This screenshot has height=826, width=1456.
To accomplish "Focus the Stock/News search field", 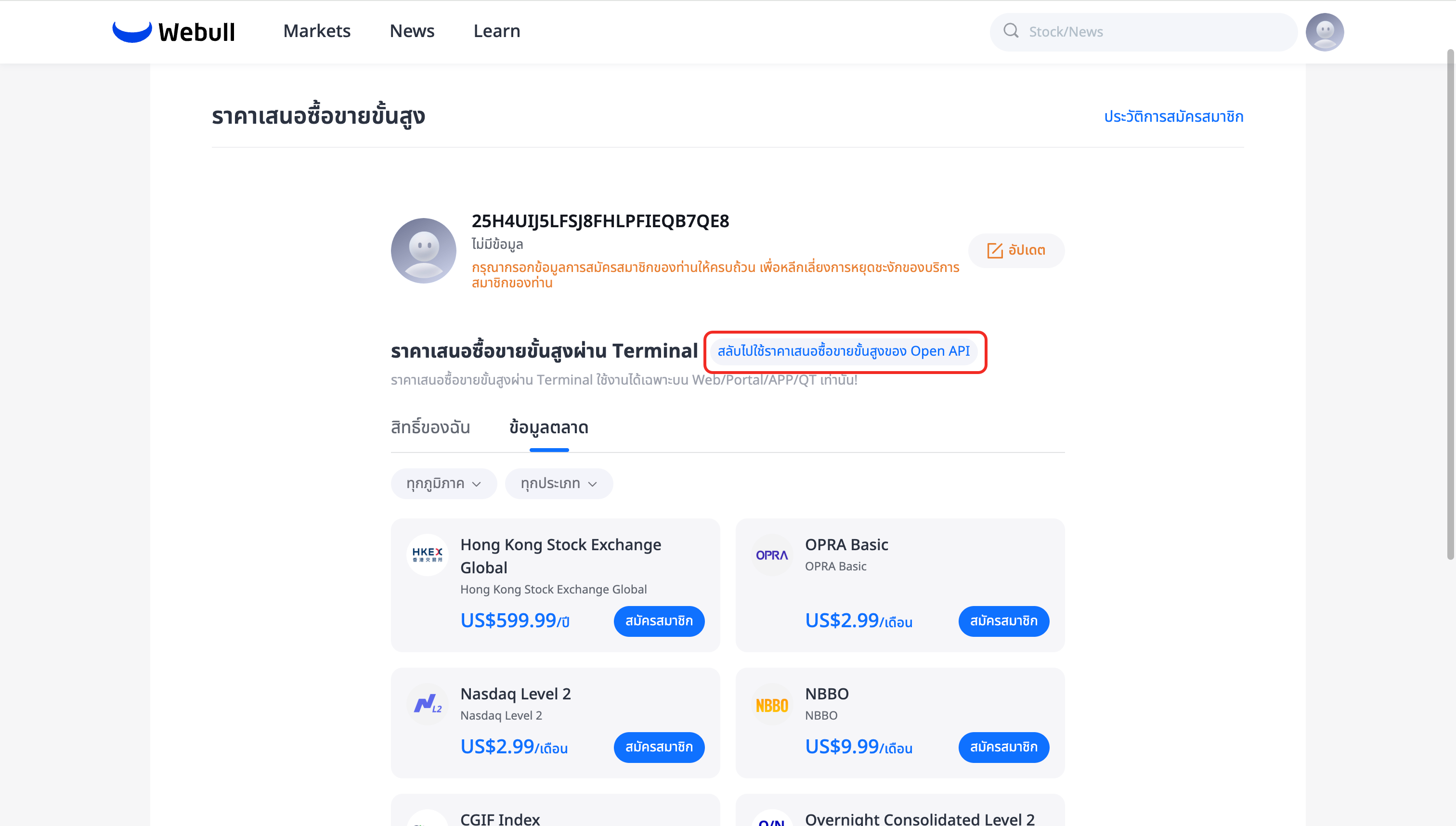I will pyautogui.click(x=1144, y=32).
